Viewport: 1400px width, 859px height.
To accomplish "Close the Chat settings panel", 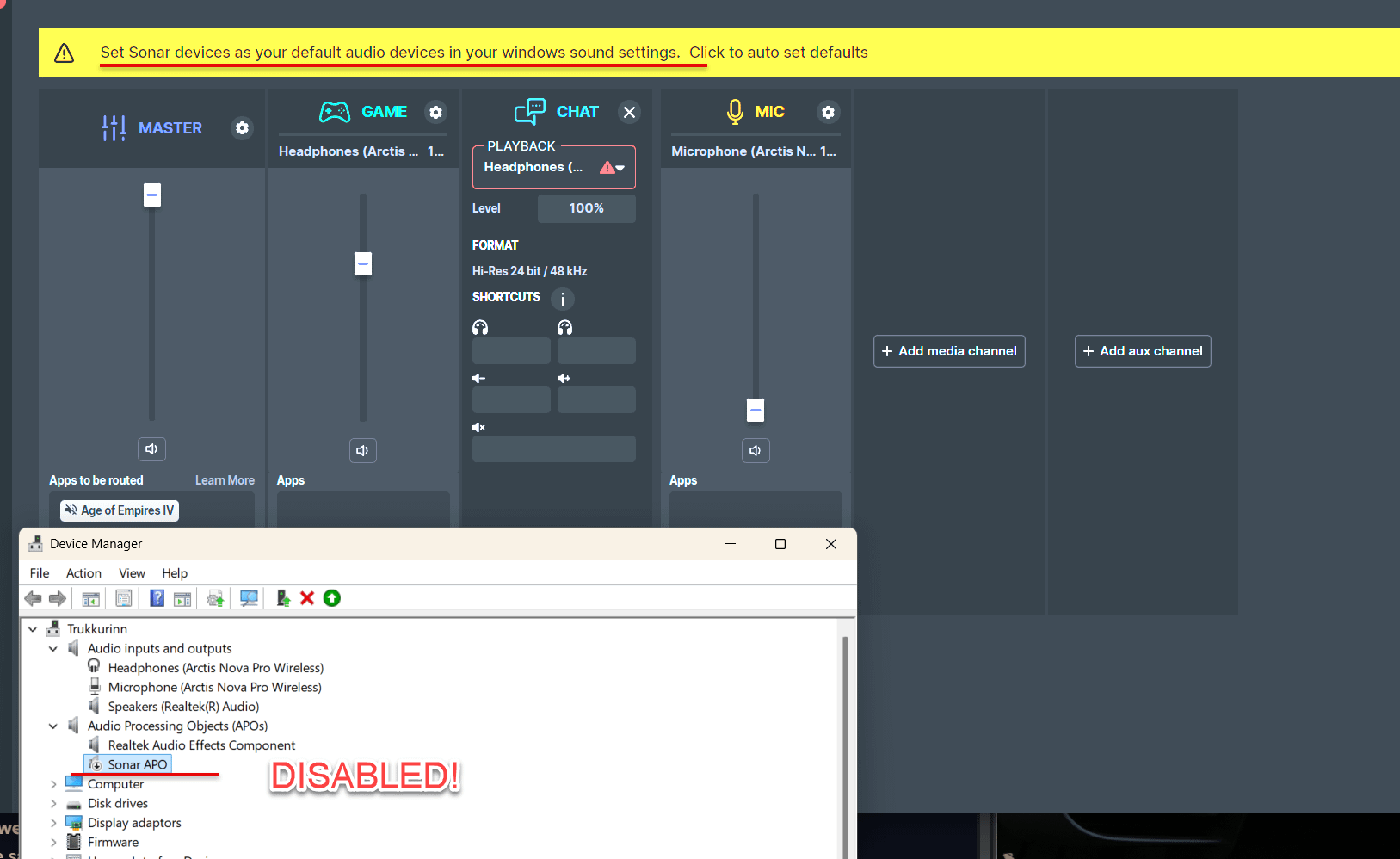I will [x=630, y=112].
